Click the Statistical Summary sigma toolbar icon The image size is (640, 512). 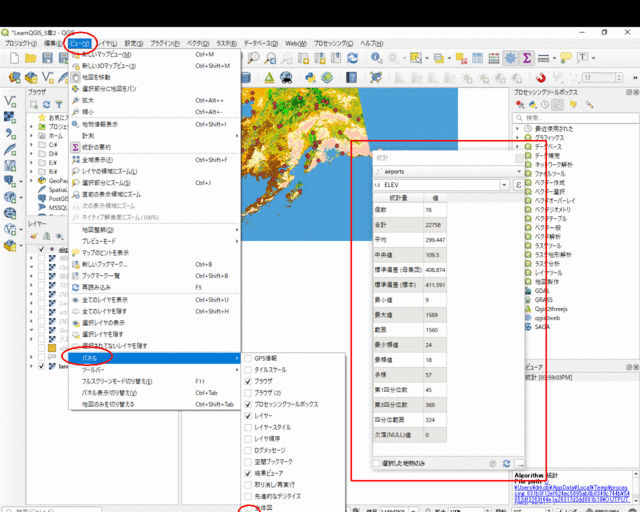527,58
